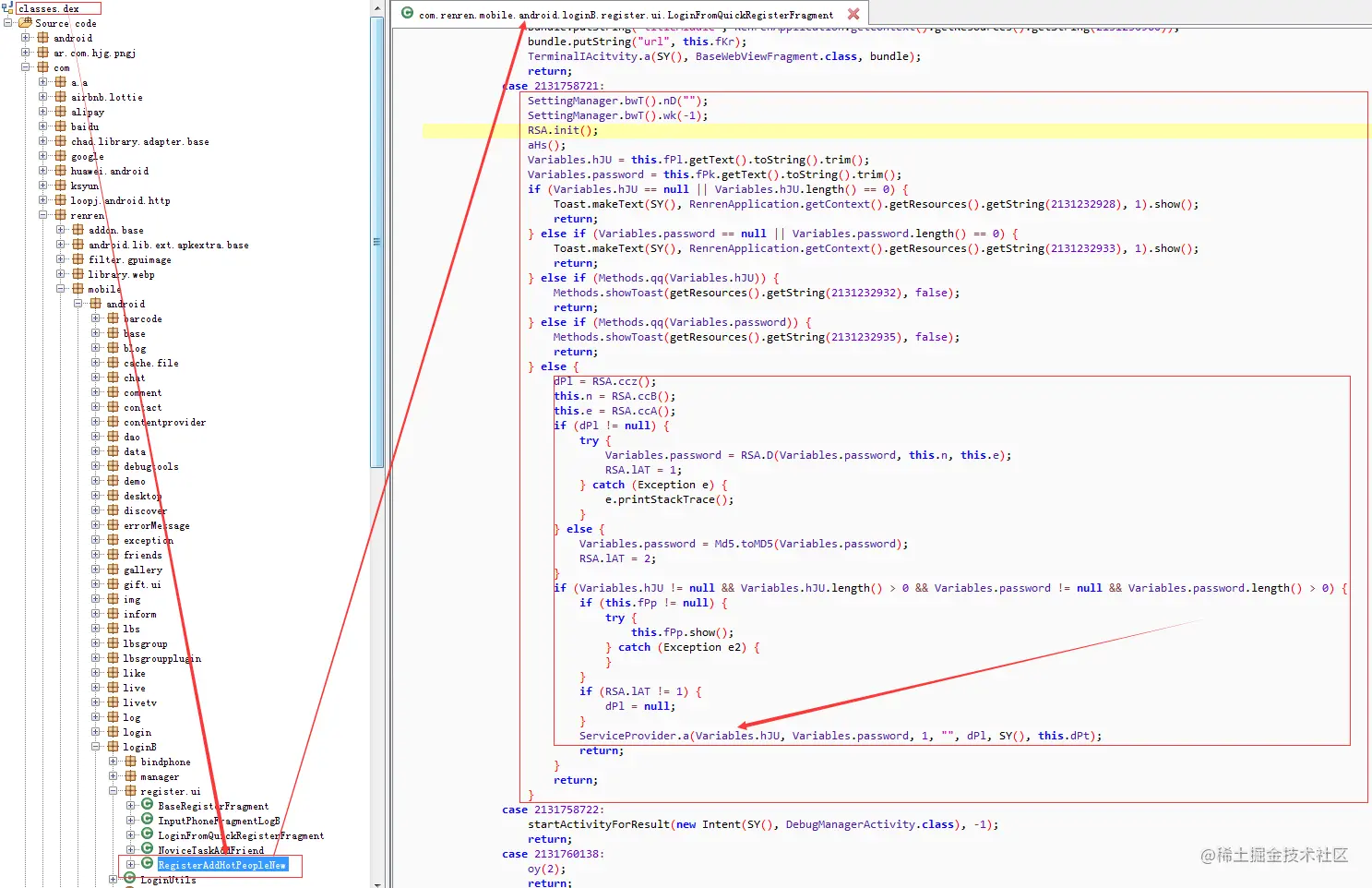
Task: Click the class icon on the LoginFromQuickRegisterFragment tab
Action: pyautogui.click(x=407, y=13)
